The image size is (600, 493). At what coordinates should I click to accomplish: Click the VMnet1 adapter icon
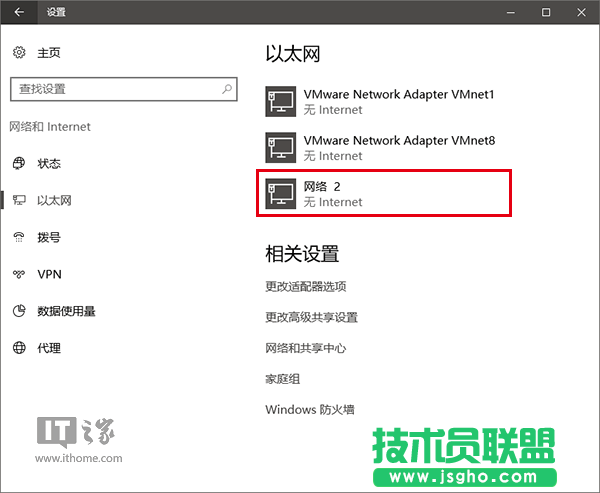(x=280, y=101)
